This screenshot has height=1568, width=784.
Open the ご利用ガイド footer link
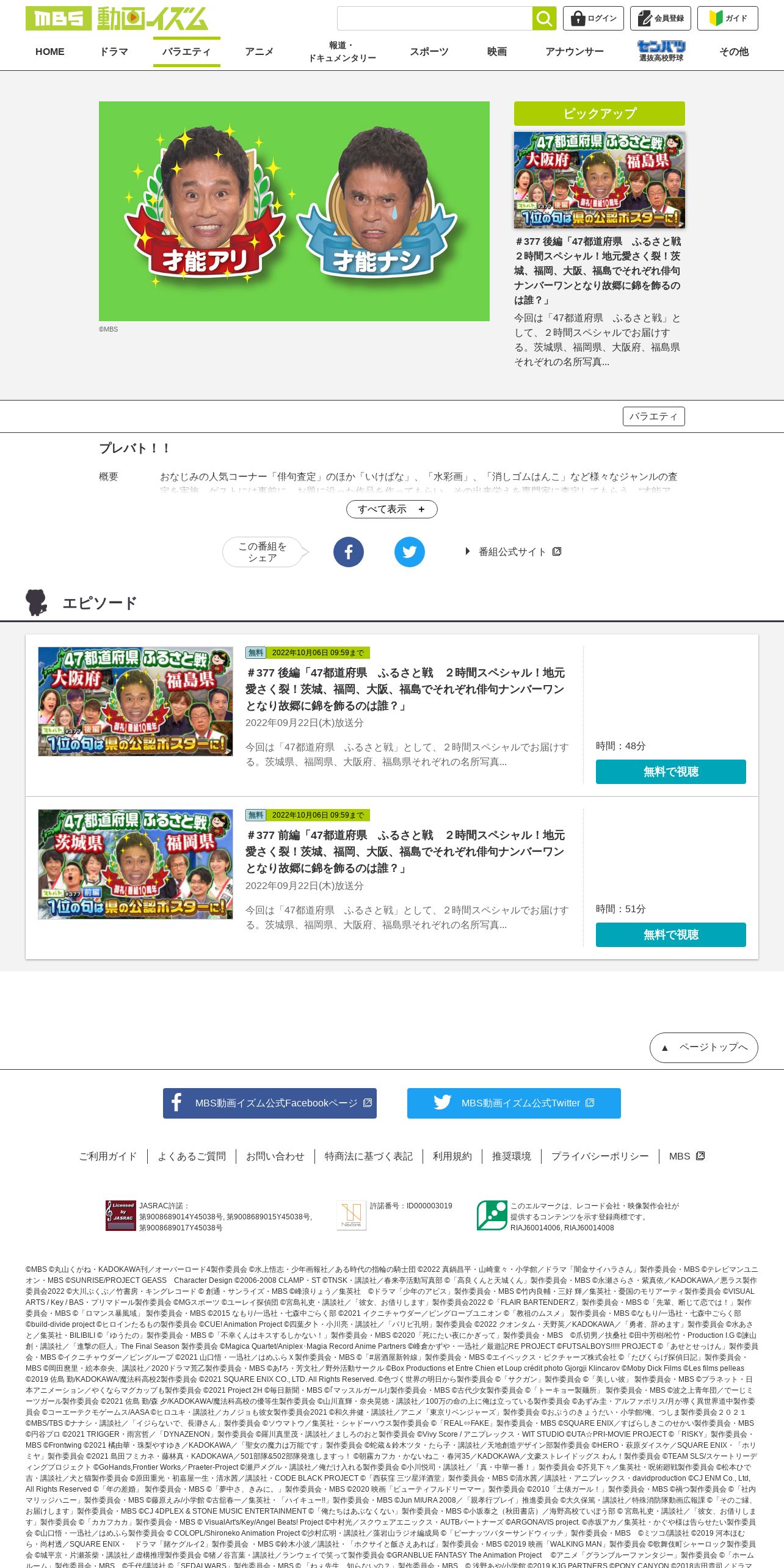pyautogui.click(x=108, y=1156)
